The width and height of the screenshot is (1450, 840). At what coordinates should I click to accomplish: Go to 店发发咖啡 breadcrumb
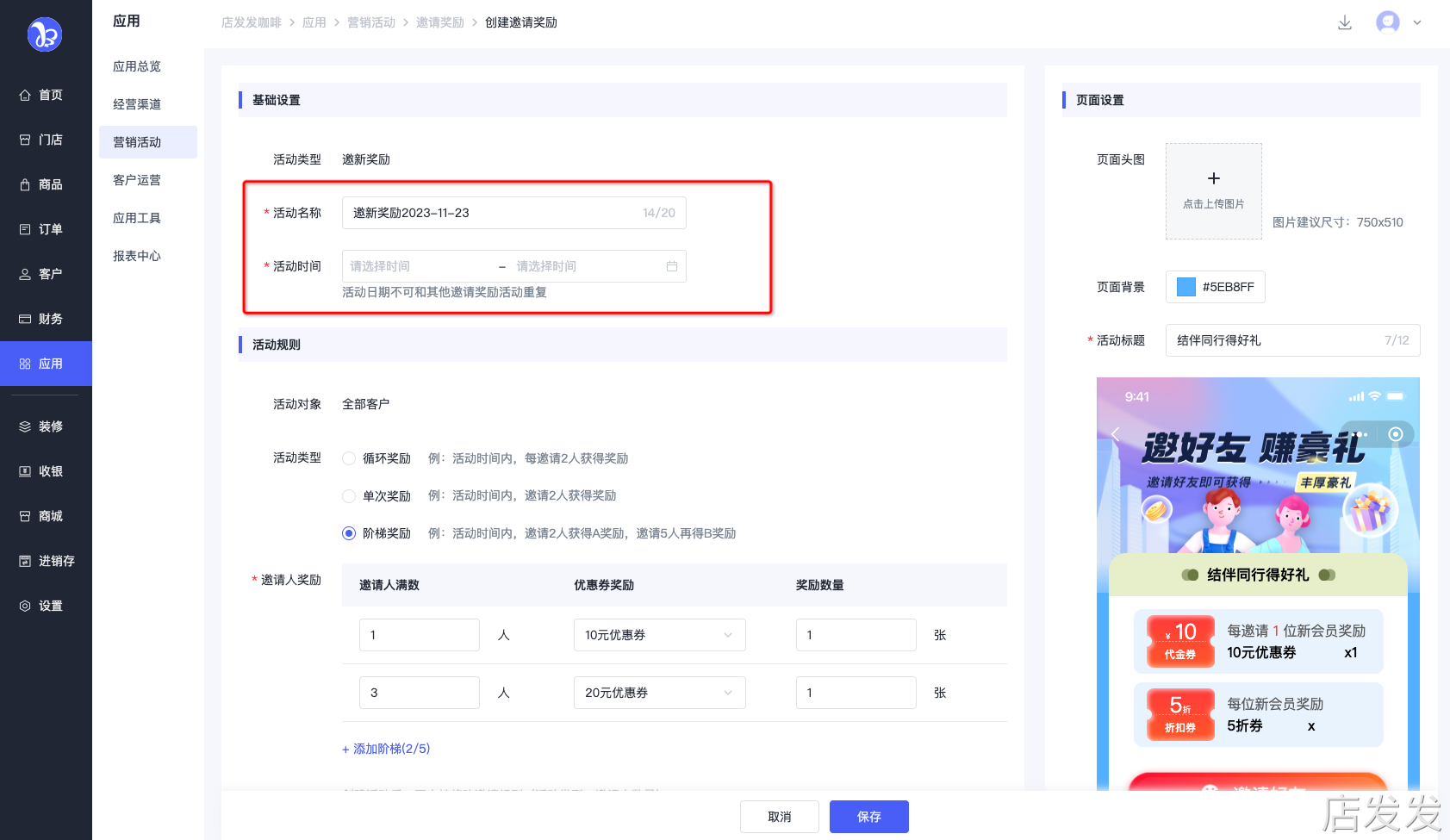[252, 22]
